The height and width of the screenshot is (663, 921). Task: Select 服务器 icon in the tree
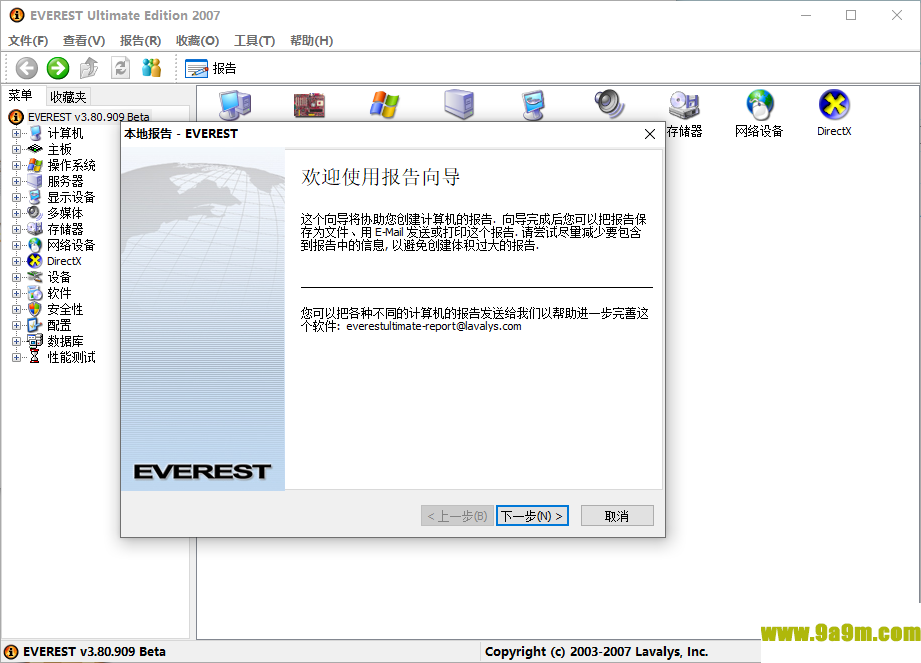(x=35, y=181)
